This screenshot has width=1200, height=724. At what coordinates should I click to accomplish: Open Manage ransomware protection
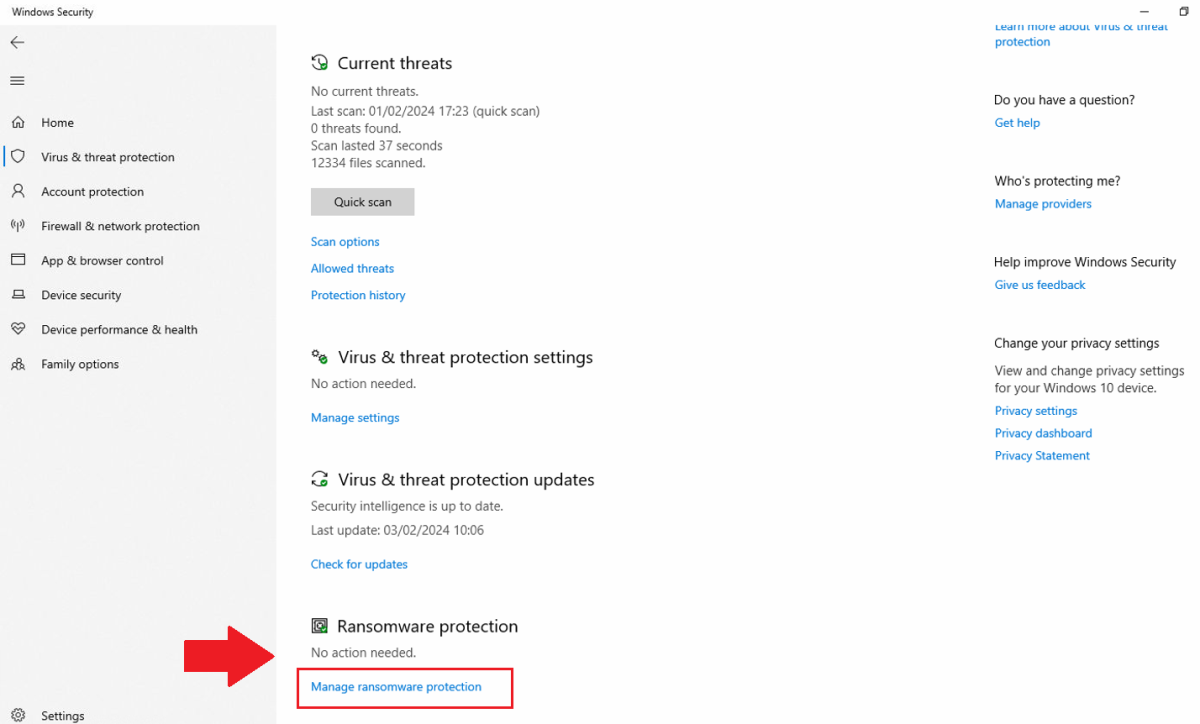tap(394, 687)
